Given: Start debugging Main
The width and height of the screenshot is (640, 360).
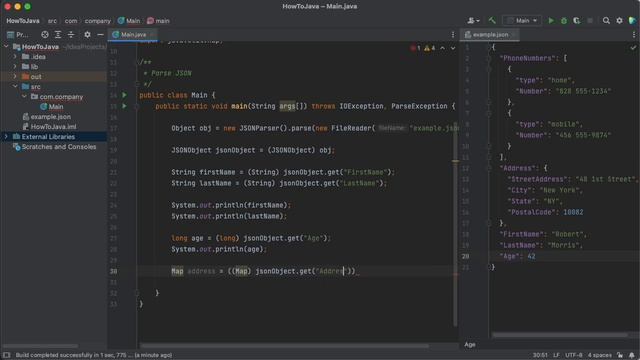Looking at the screenshot, I should click(564, 20).
